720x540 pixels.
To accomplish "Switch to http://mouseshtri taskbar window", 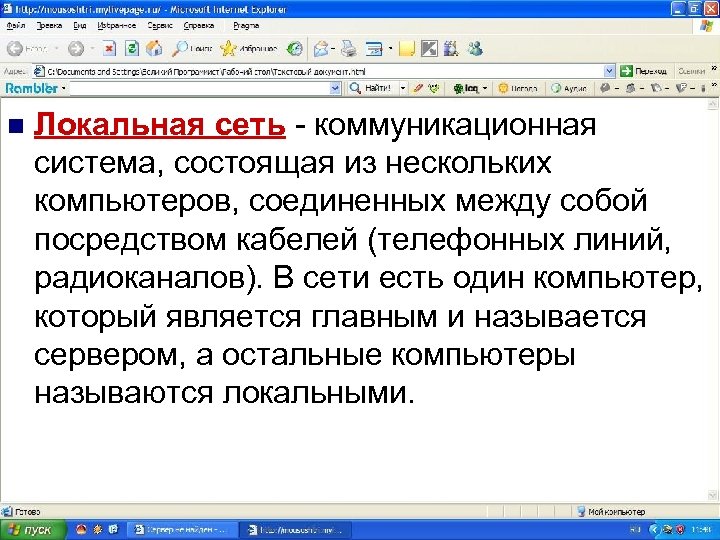I will point(296,530).
